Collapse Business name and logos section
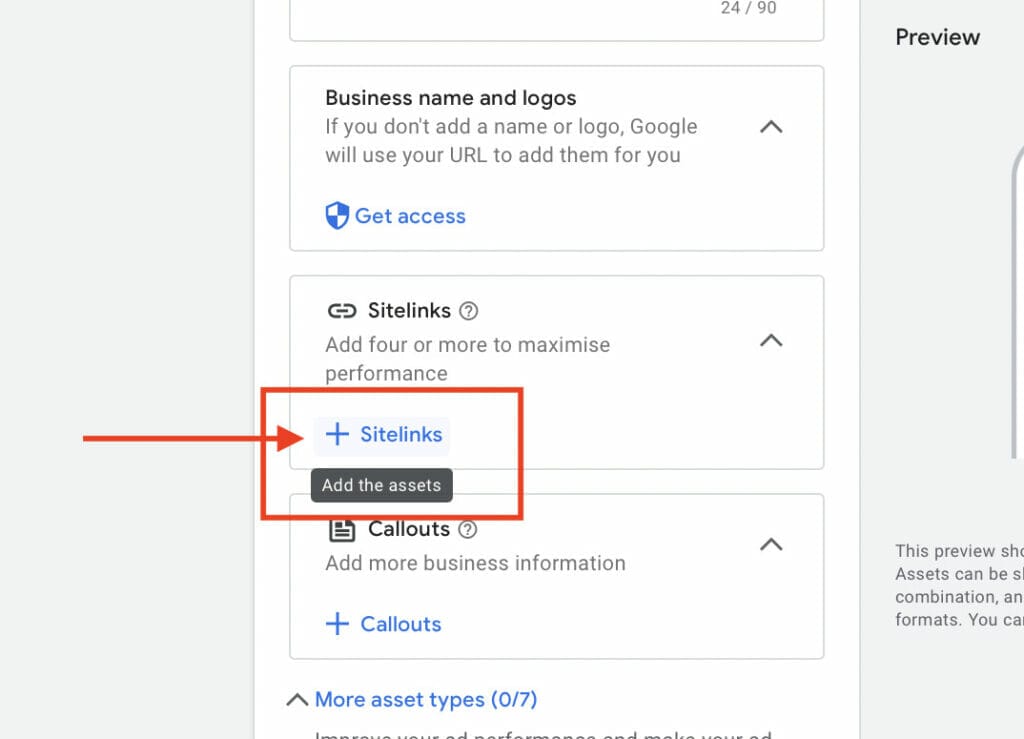This screenshot has width=1024, height=739. pos(771,127)
